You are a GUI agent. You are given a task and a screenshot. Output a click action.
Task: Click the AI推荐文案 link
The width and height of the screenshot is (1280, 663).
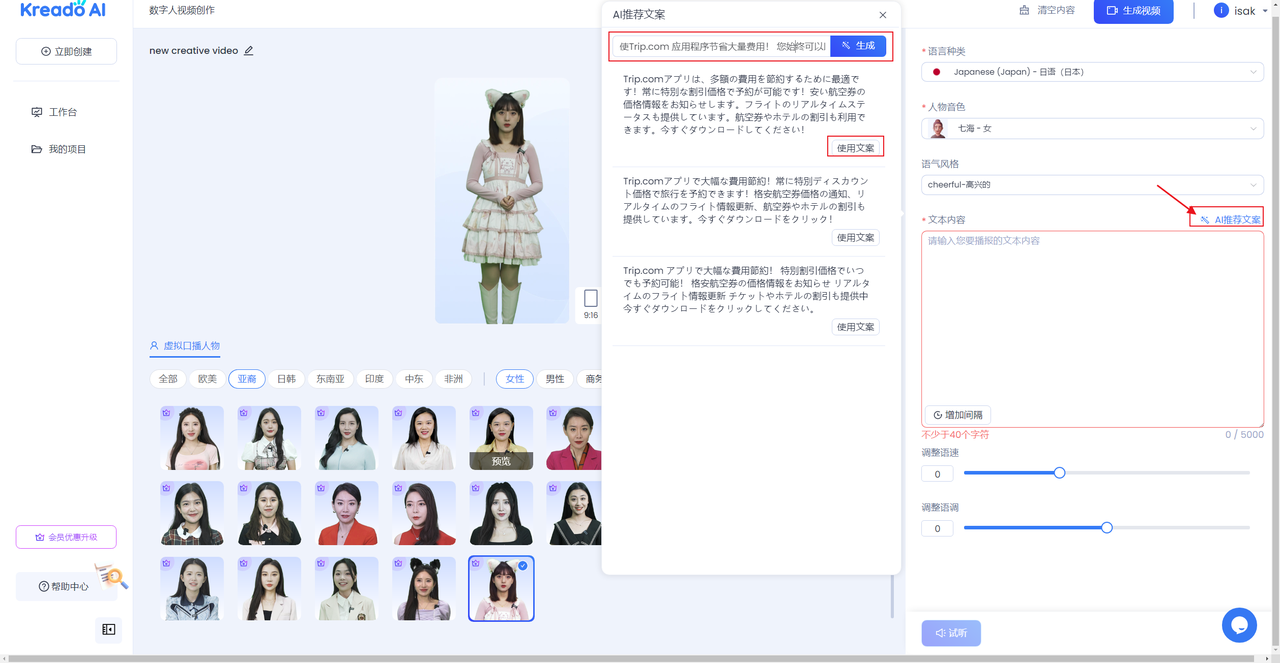(x=1229, y=219)
